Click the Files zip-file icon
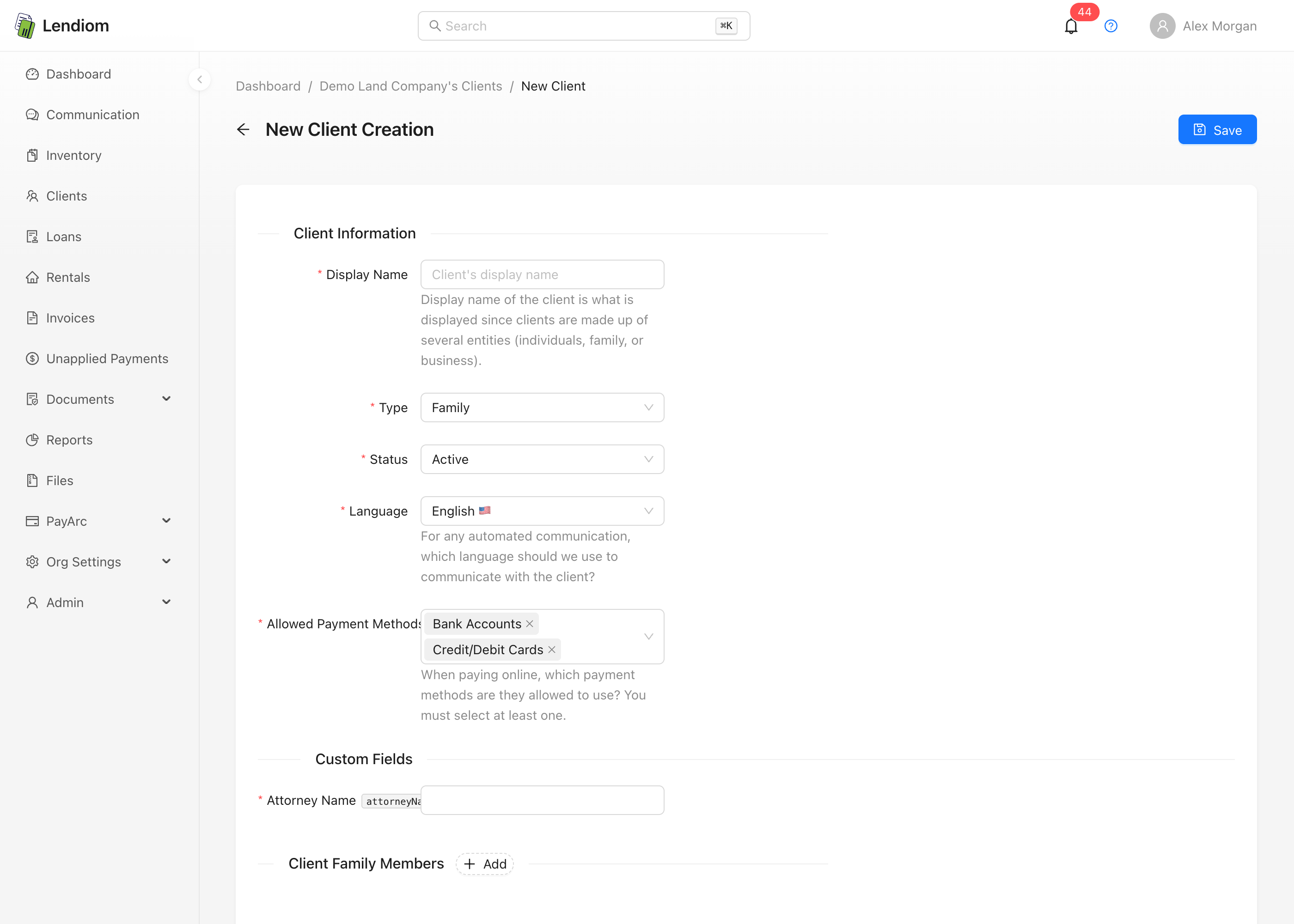Screen dimensions: 1294x924 [x=32, y=481]
